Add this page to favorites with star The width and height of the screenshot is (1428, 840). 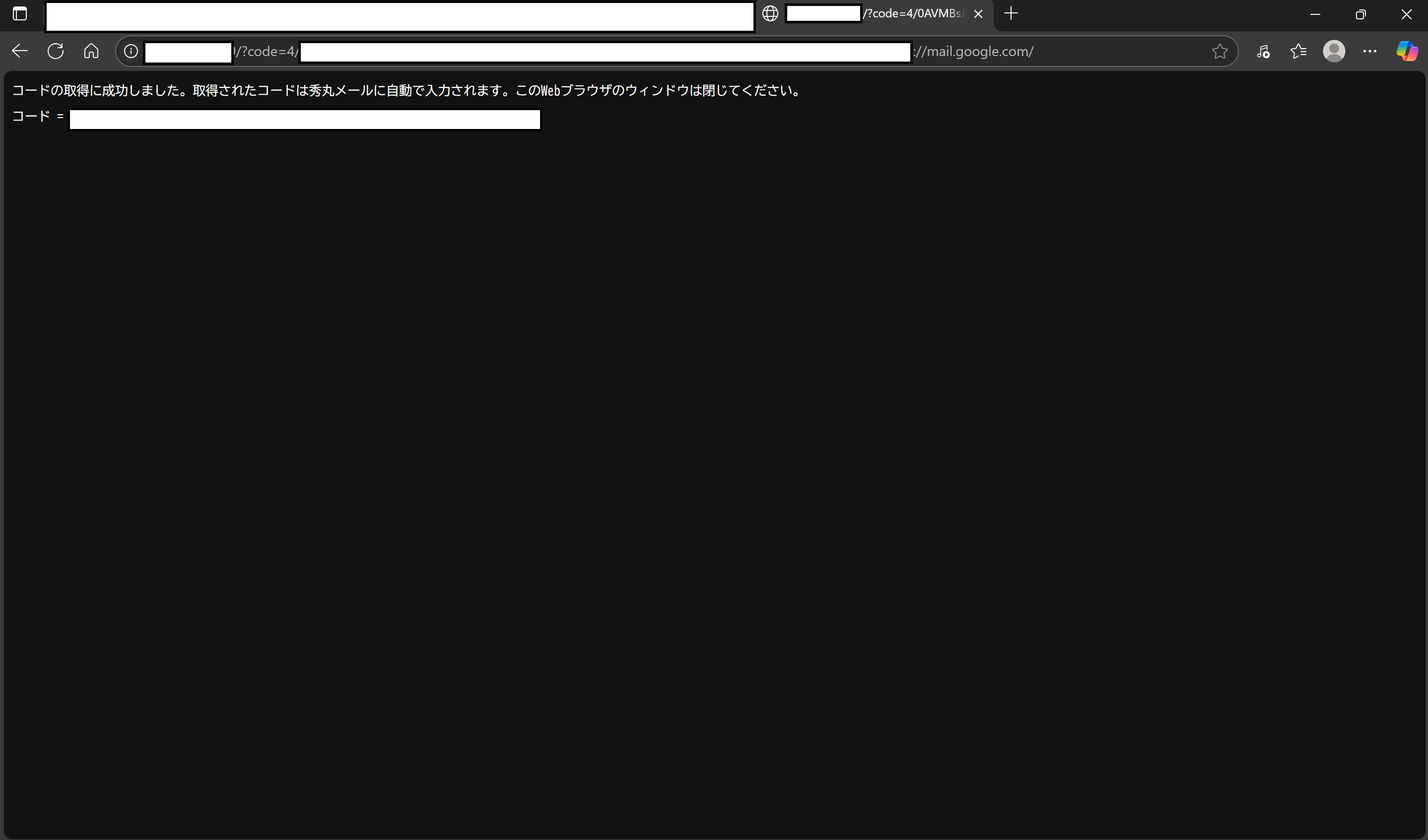(1220, 52)
